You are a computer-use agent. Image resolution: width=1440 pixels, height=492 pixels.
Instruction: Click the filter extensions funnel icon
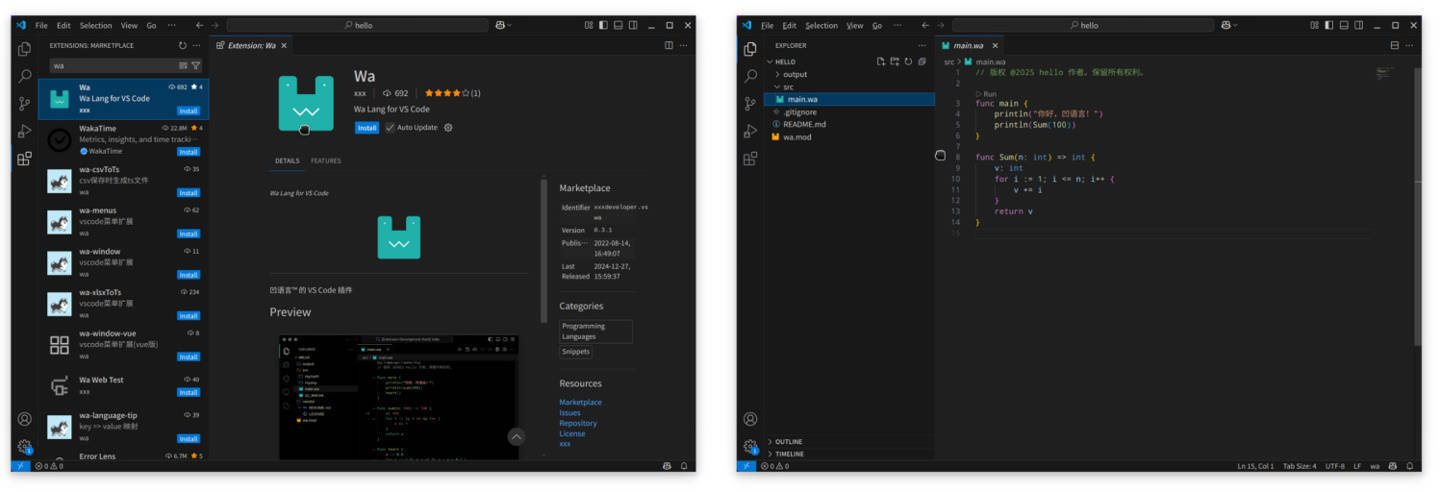196,65
